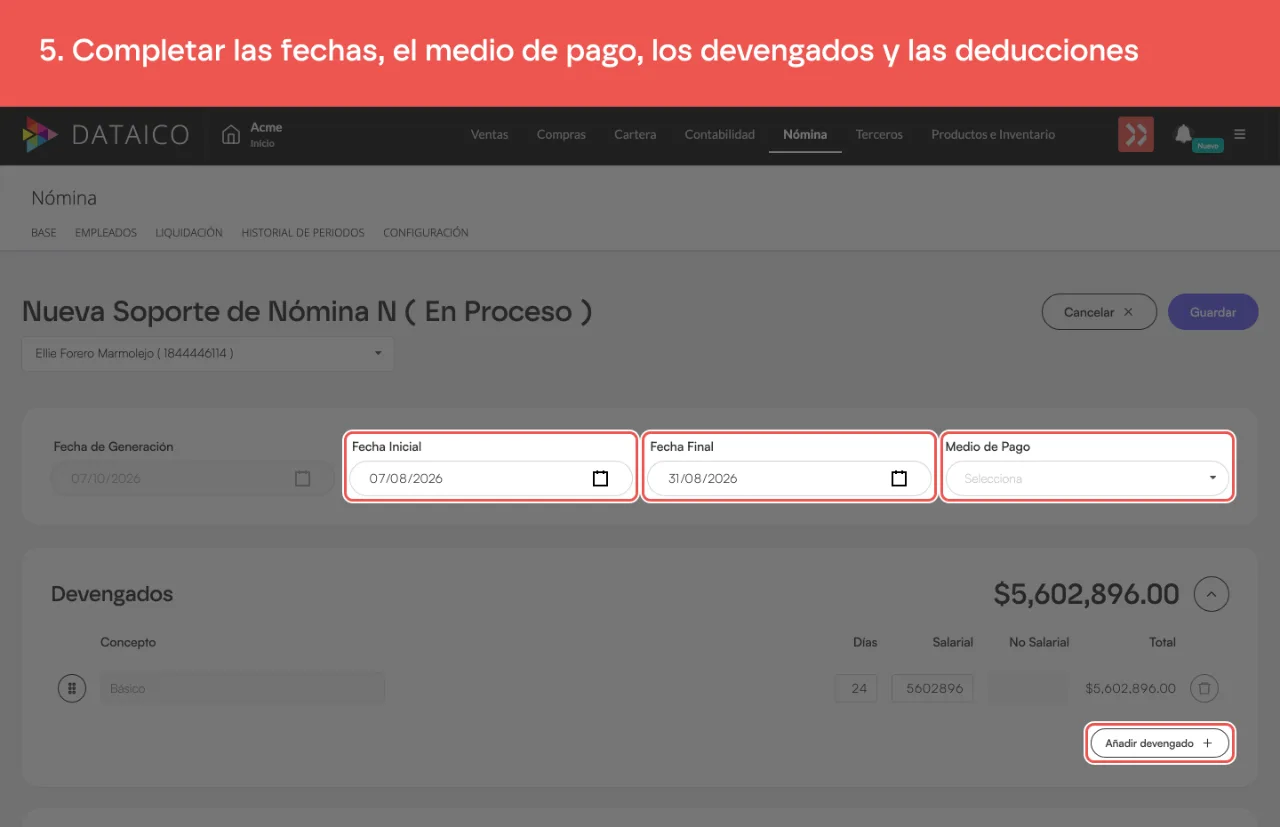Screen dimensions: 1280x827
Task: Click the Fecha Final date field
Action: (x=789, y=479)
